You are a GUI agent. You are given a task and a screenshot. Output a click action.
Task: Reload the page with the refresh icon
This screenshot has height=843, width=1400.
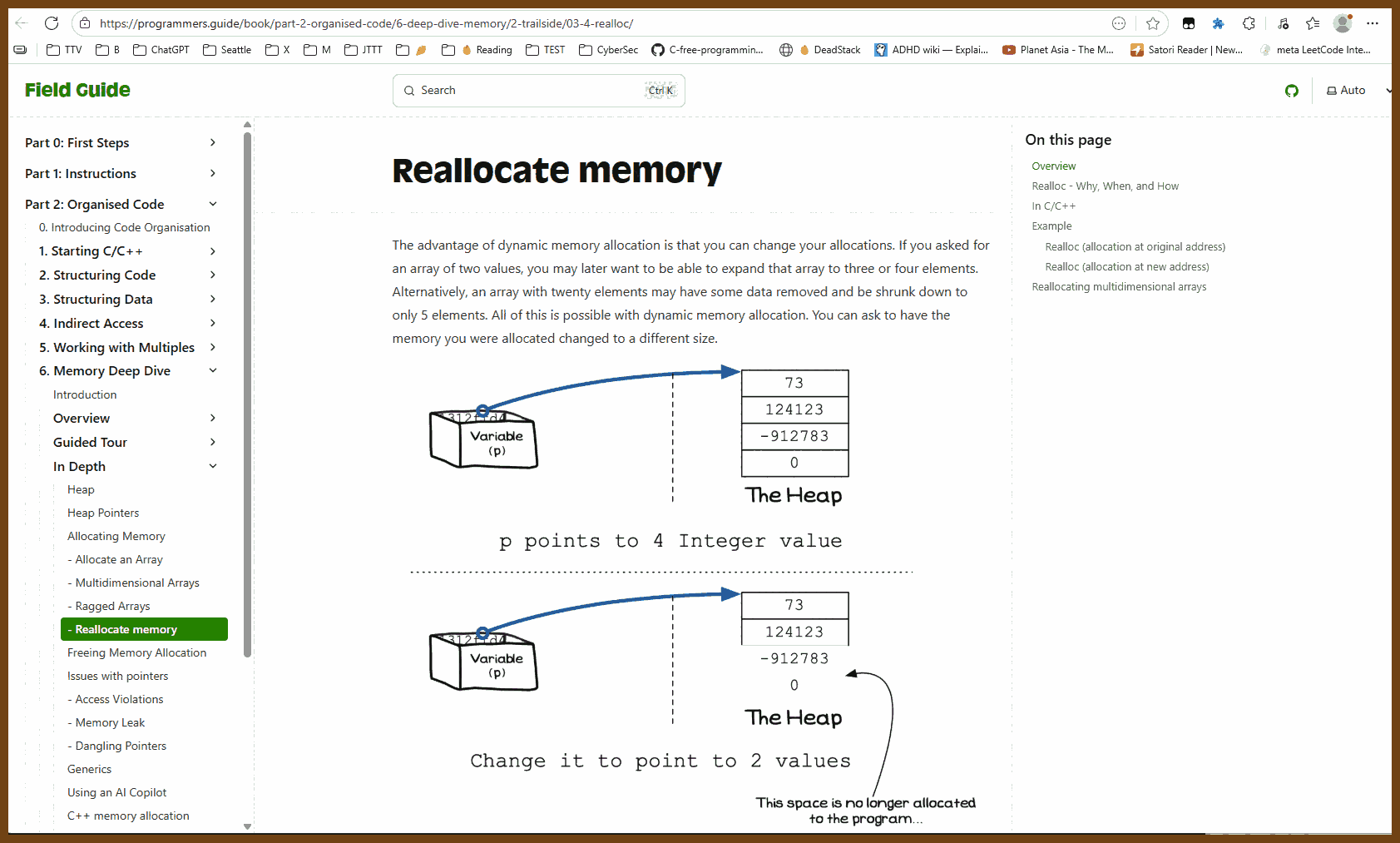pyautogui.click(x=52, y=23)
